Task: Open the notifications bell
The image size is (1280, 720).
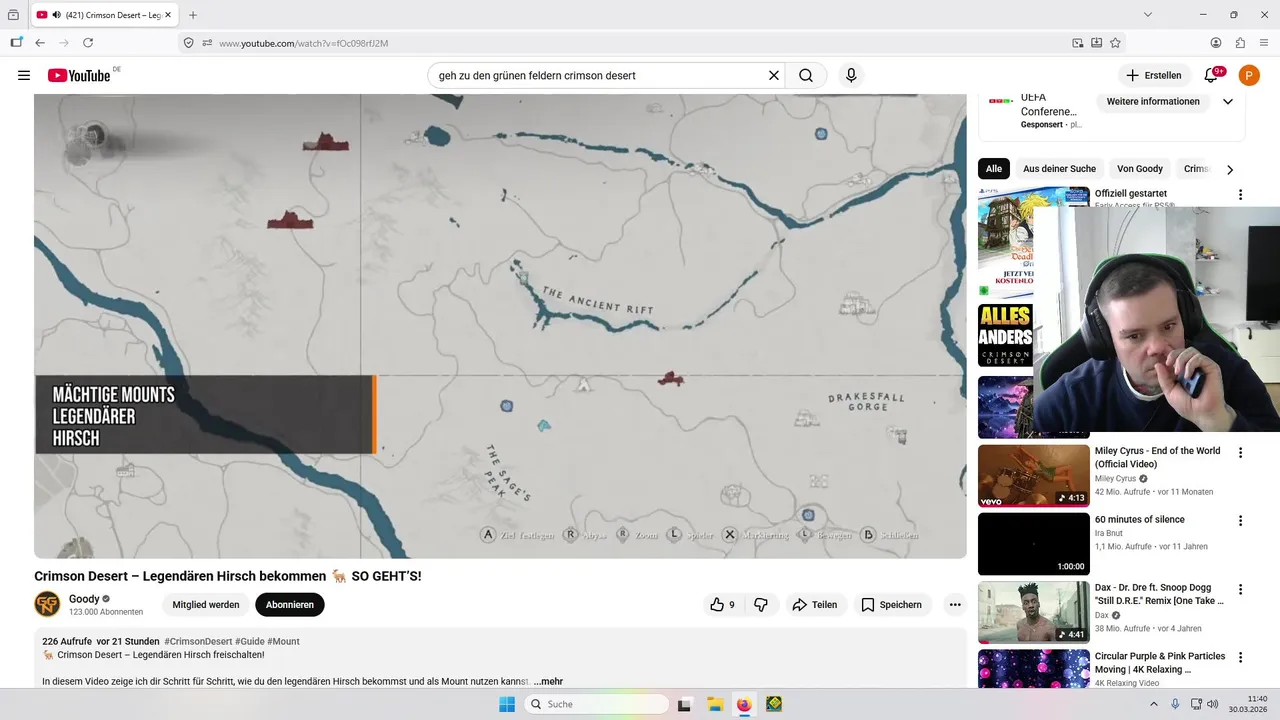Action: (x=1211, y=75)
